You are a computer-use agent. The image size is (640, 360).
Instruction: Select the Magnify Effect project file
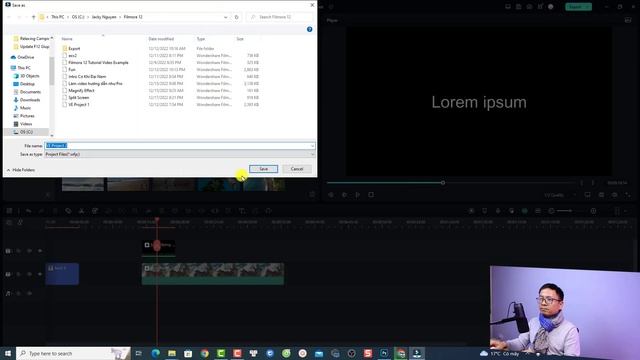(x=81, y=91)
